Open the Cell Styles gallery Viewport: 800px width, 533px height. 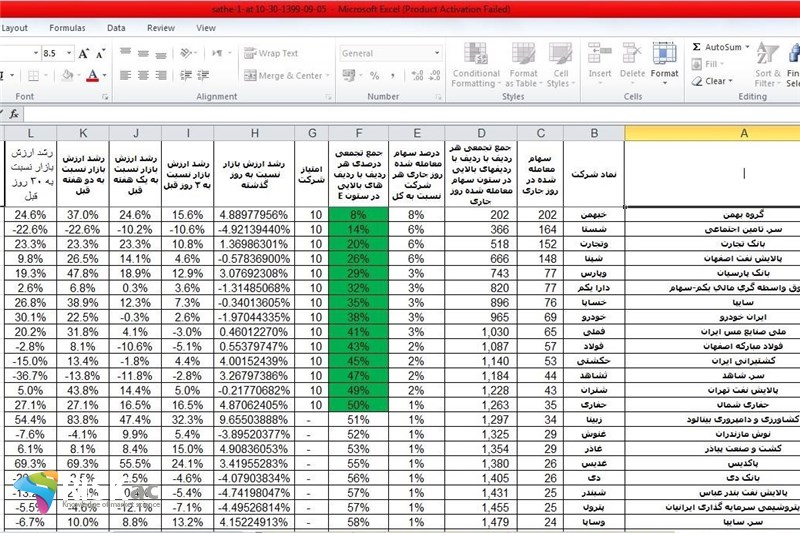coord(560,65)
